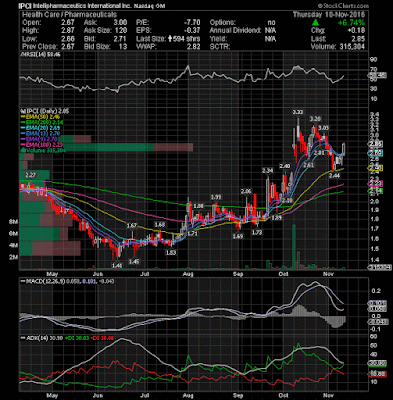The image size is (393, 400).
Task: Click the Bid Size value 13
Action: tap(123, 47)
